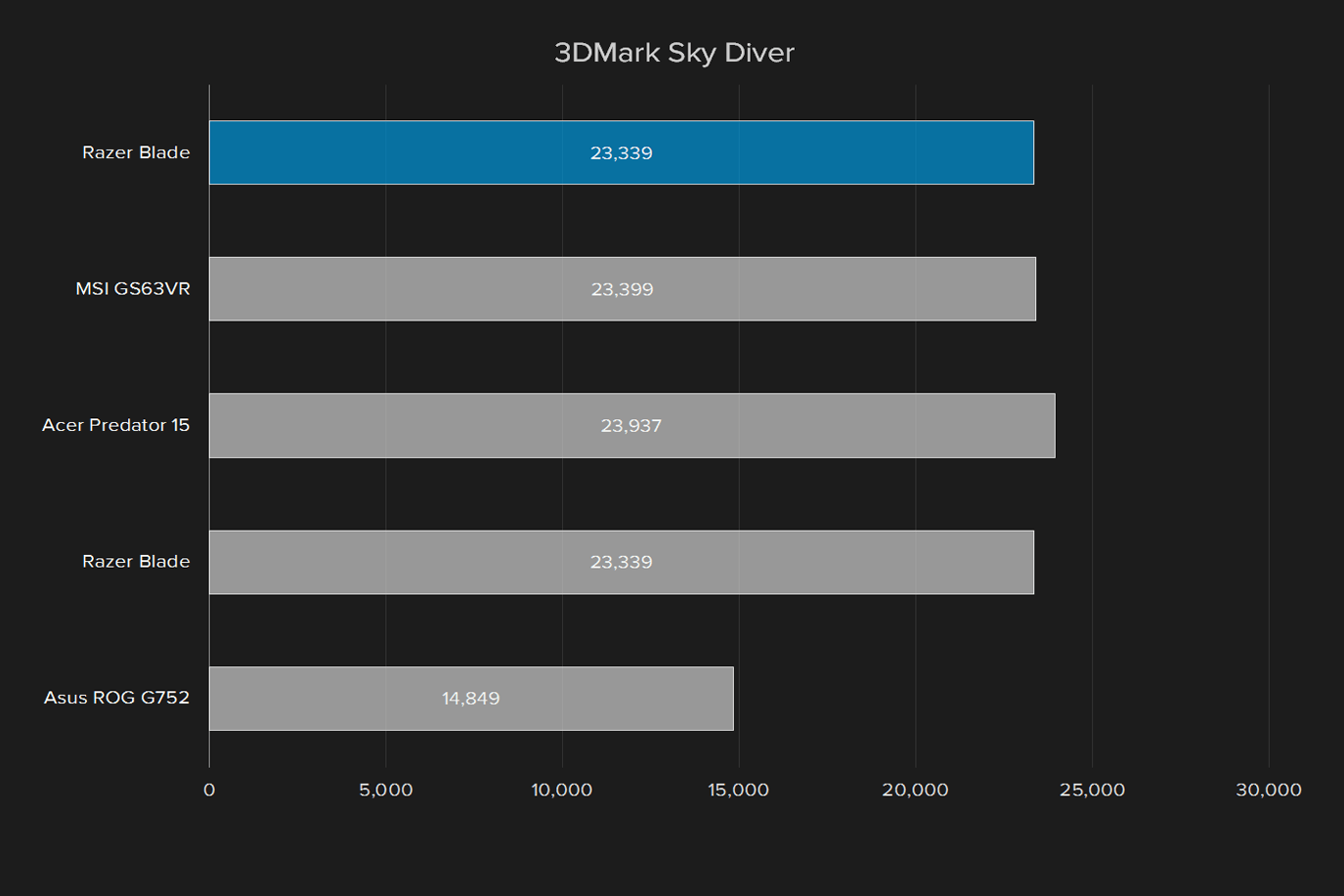Image resolution: width=1344 pixels, height=896 pixels.
Task: Click the 23,937 value label
Action: click(631, 426)
